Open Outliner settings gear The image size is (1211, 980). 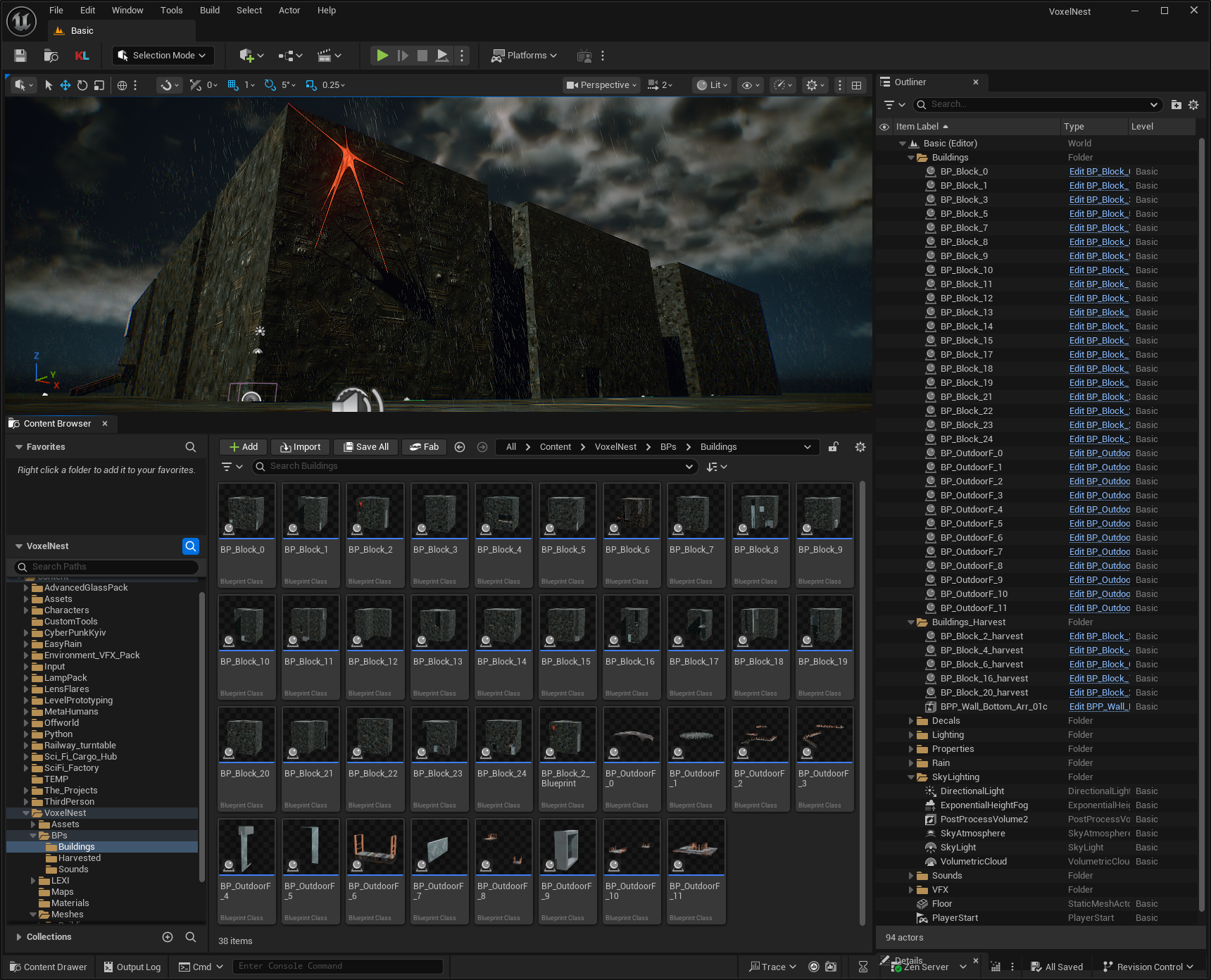(x=1193, y=105)
